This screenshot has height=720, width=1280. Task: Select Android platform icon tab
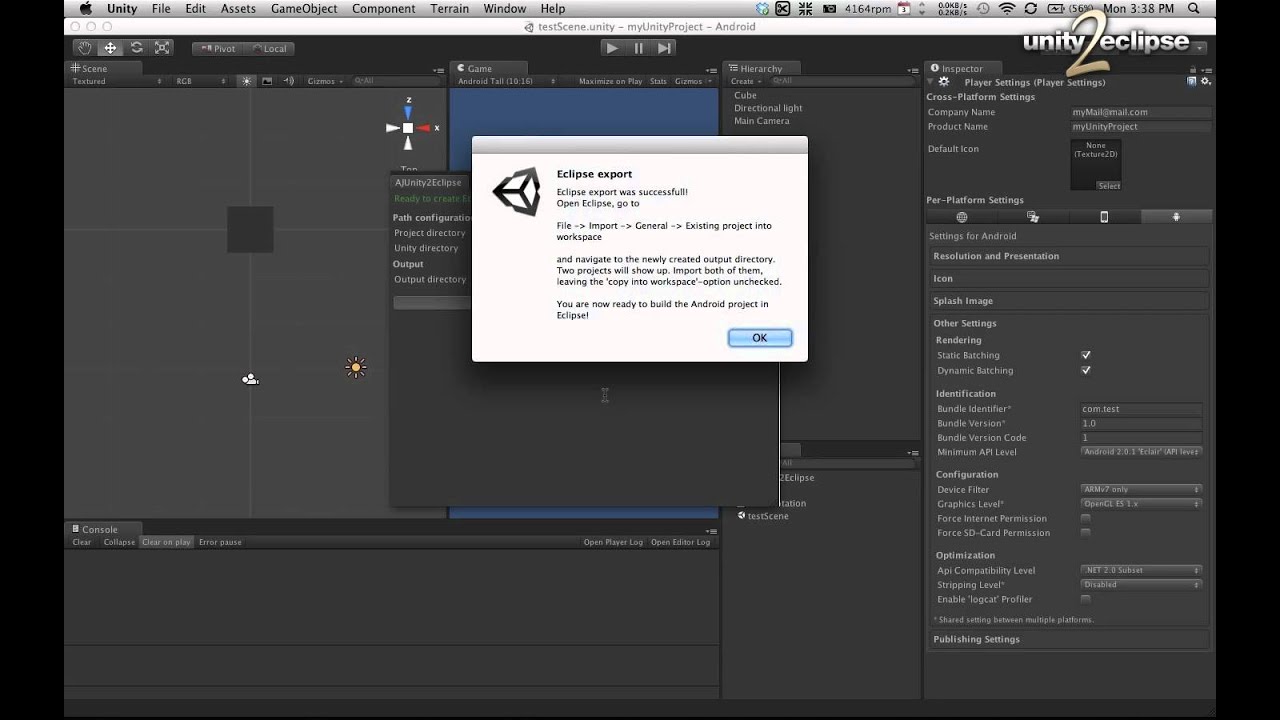pos(1176,217)
